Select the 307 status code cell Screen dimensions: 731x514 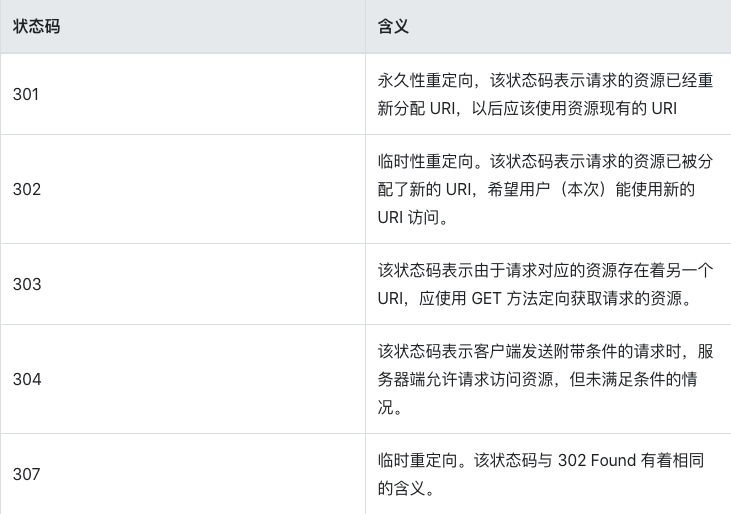coord(26,474)
